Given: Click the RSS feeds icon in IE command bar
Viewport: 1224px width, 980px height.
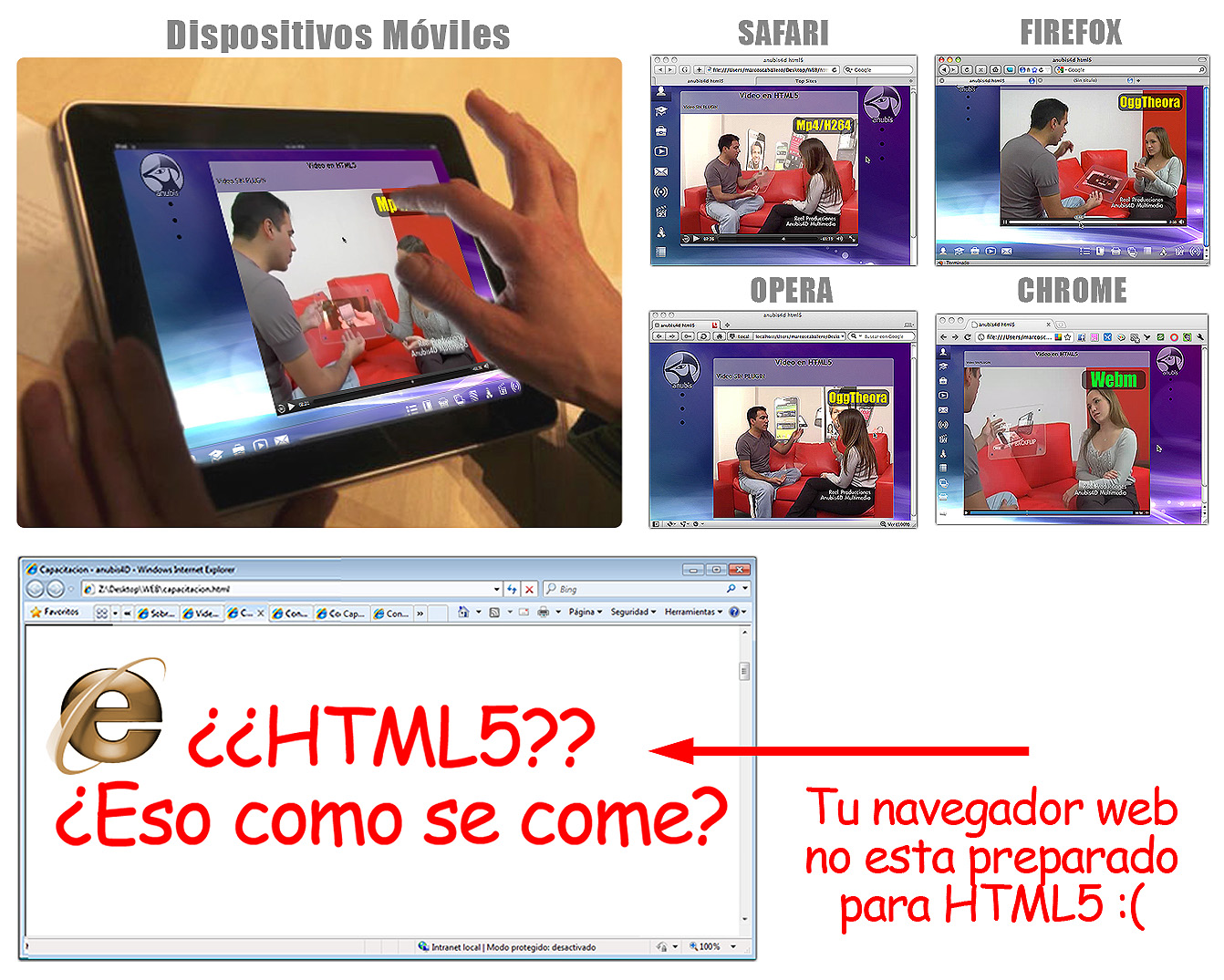Looking at the screenshot, I should [x=494, y=613].
